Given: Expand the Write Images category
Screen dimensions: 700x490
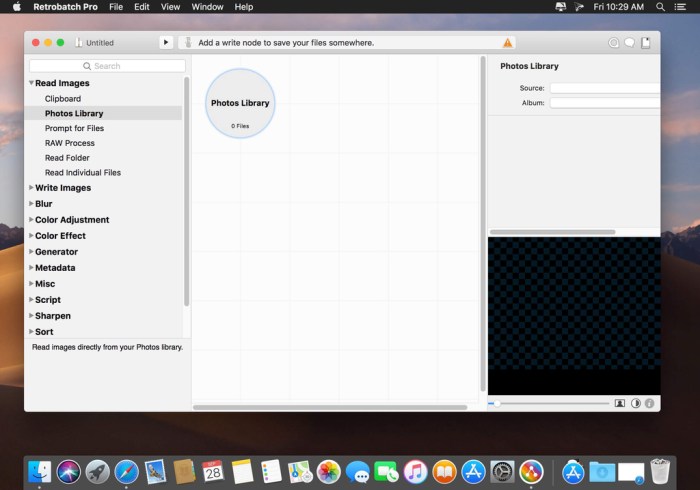Looking at the screenshot, I should [x=31, y=188].
